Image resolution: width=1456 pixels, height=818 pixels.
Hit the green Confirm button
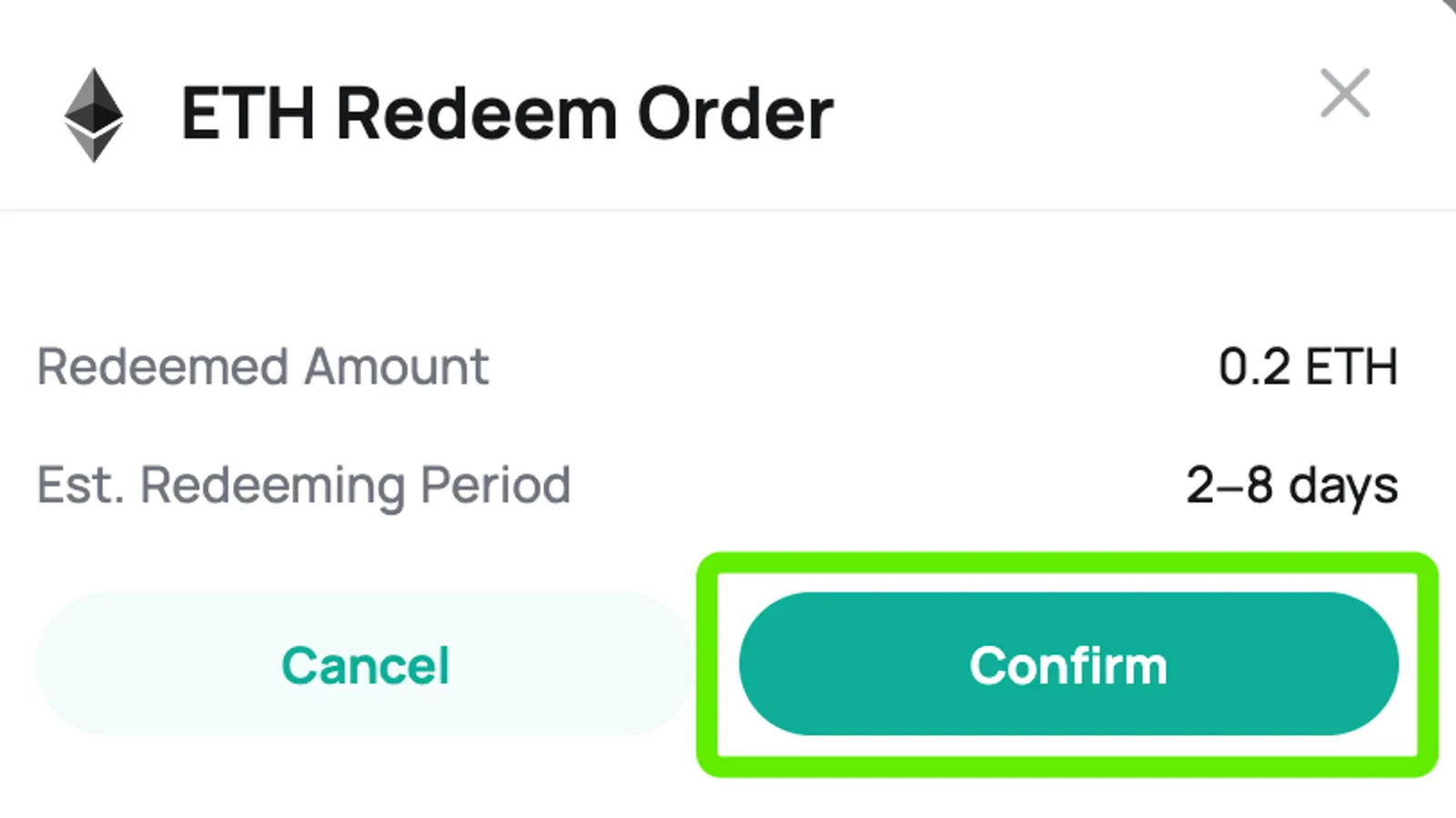[1068, 664]
